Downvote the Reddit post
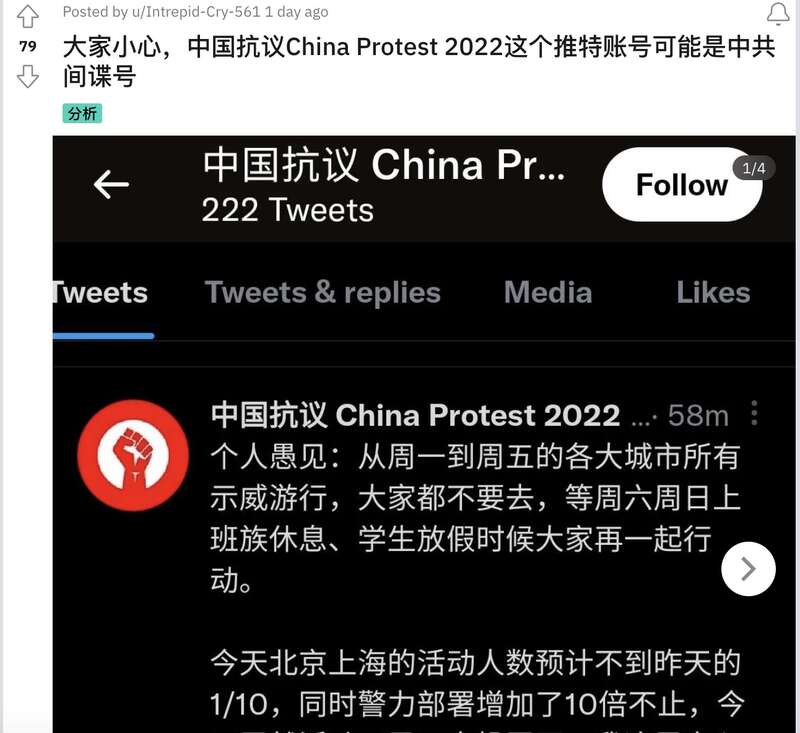Image resolution: width=800 pixels, height=733 pixels. (x=28, y=76)
